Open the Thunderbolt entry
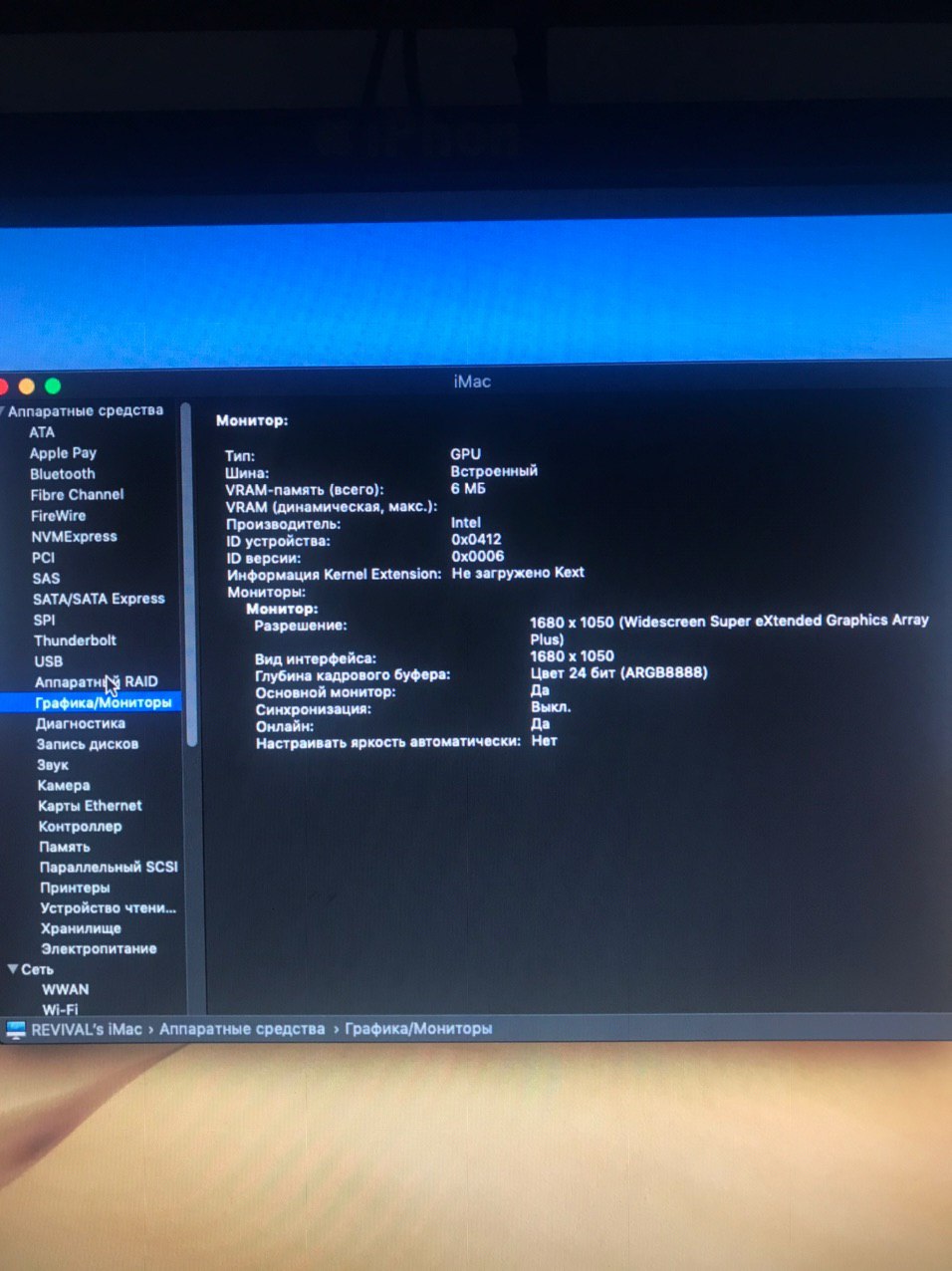This screenshot has width=952, height=1271. coord(75,640)
